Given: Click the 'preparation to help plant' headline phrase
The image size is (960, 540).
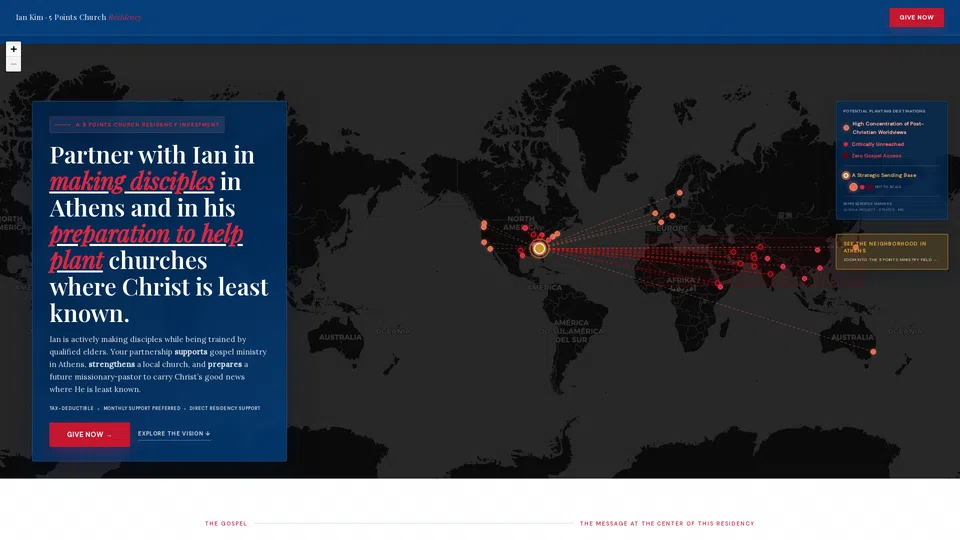Looking at the screenshot, I should tap(146, 247).
